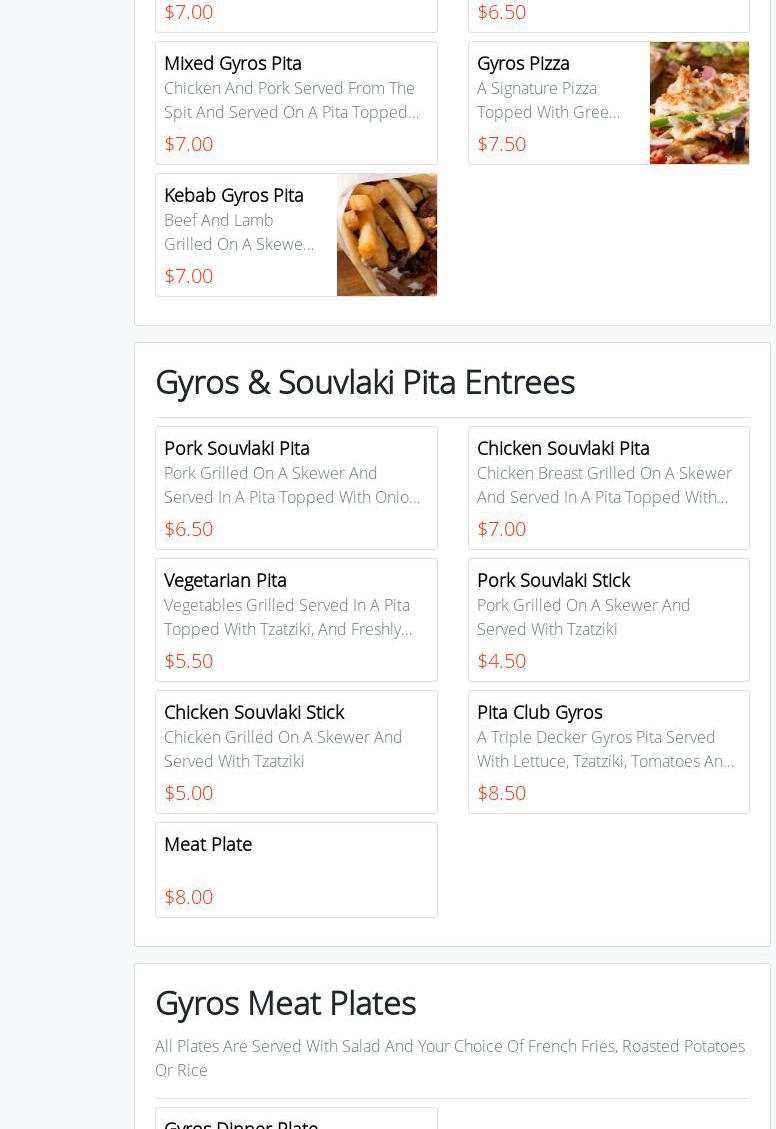Click the Gyros Meat Plates section heading
The image size is (776, 1129).
(286, 1003)
